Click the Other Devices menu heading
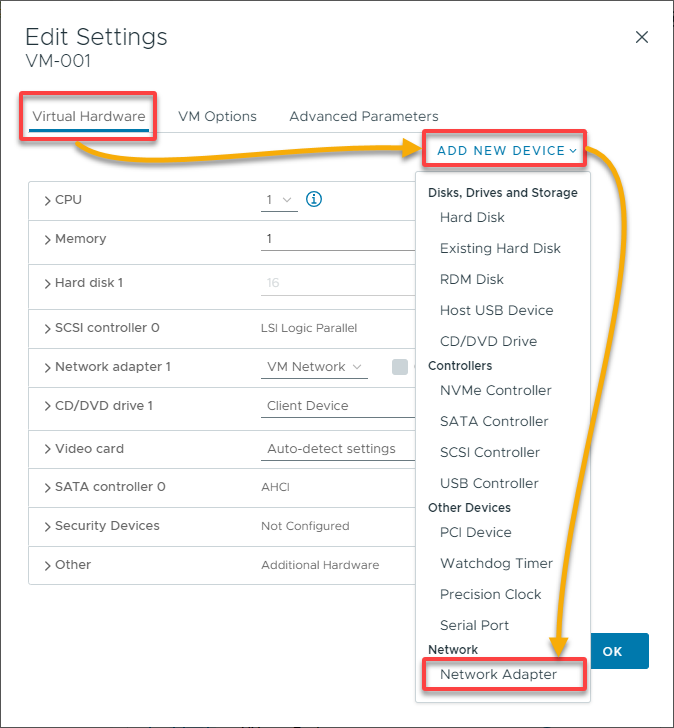 click(469, 508)
